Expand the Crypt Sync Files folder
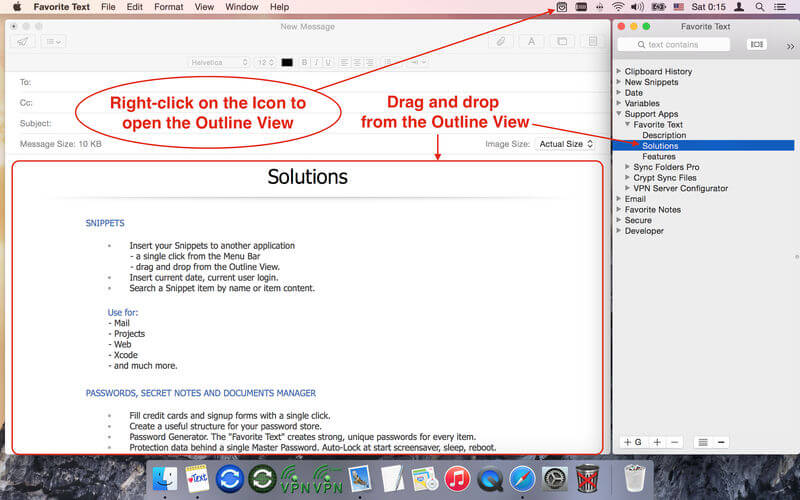This screenshot has width=800, height=500. coord(628,178)
